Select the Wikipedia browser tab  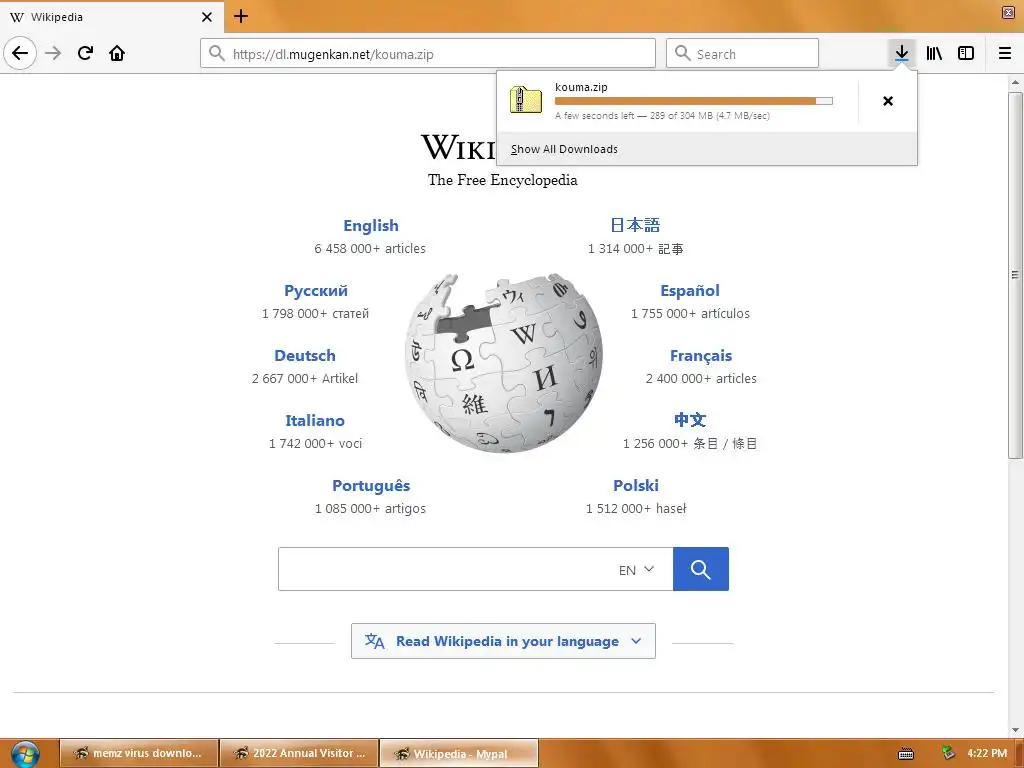[112, 16]
